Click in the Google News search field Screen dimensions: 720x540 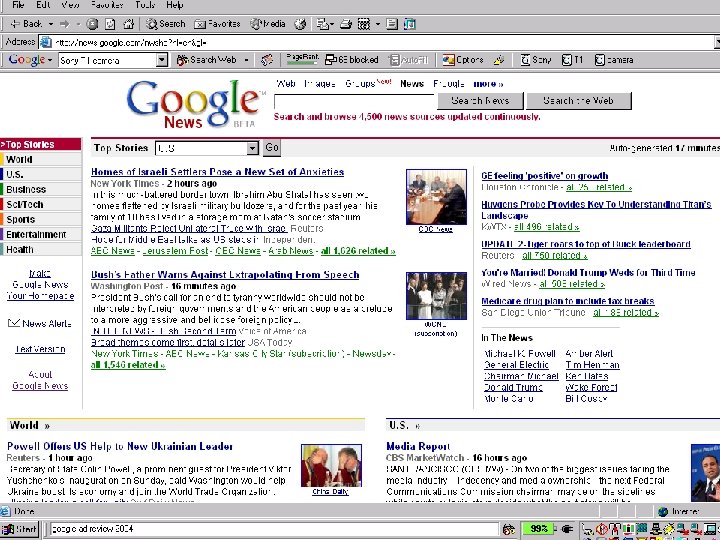(x=354, y=101)
